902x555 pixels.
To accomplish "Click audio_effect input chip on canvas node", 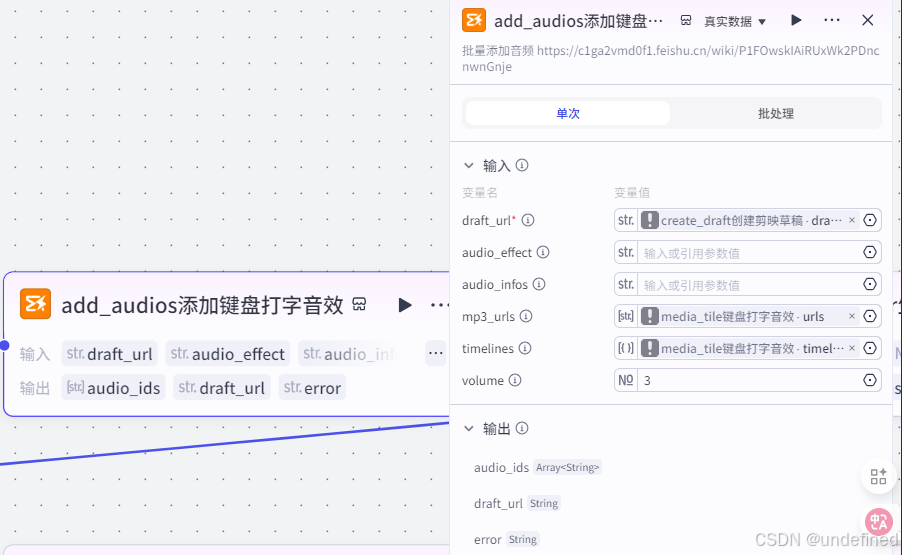I will pos(228,353).
